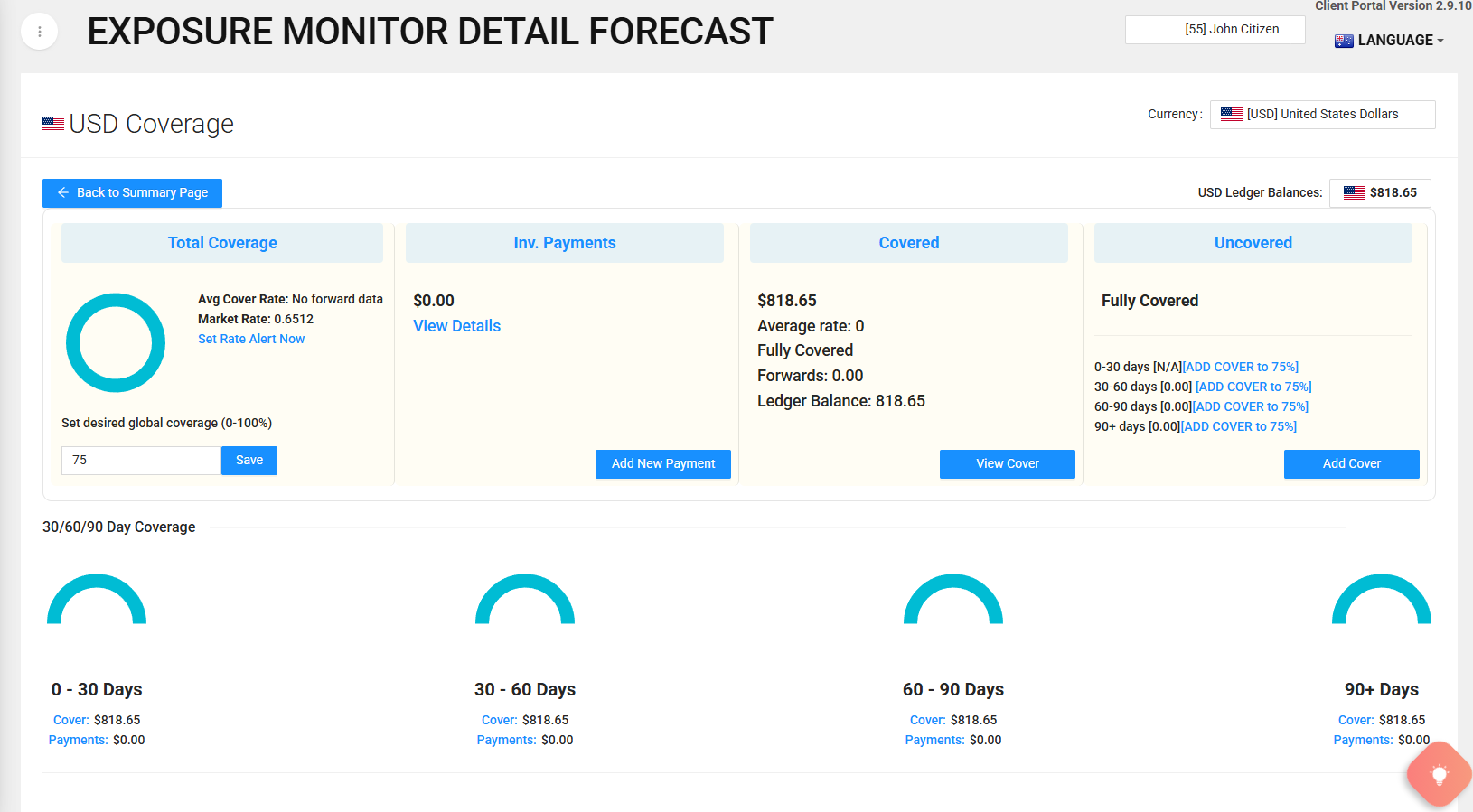
Task: Click the orange lightbulb help icon
Action: 1439,774
